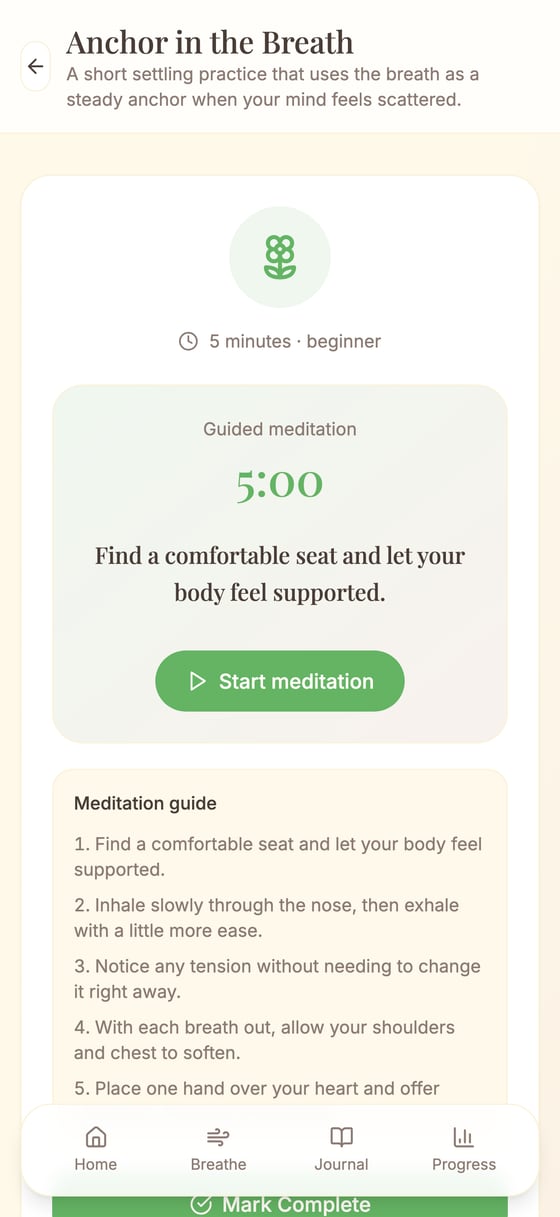The width and height of the screenshot is (560, 1217).
Task: Click guide step 2 about inhaling slowly
Action: (x=267, y=917)
